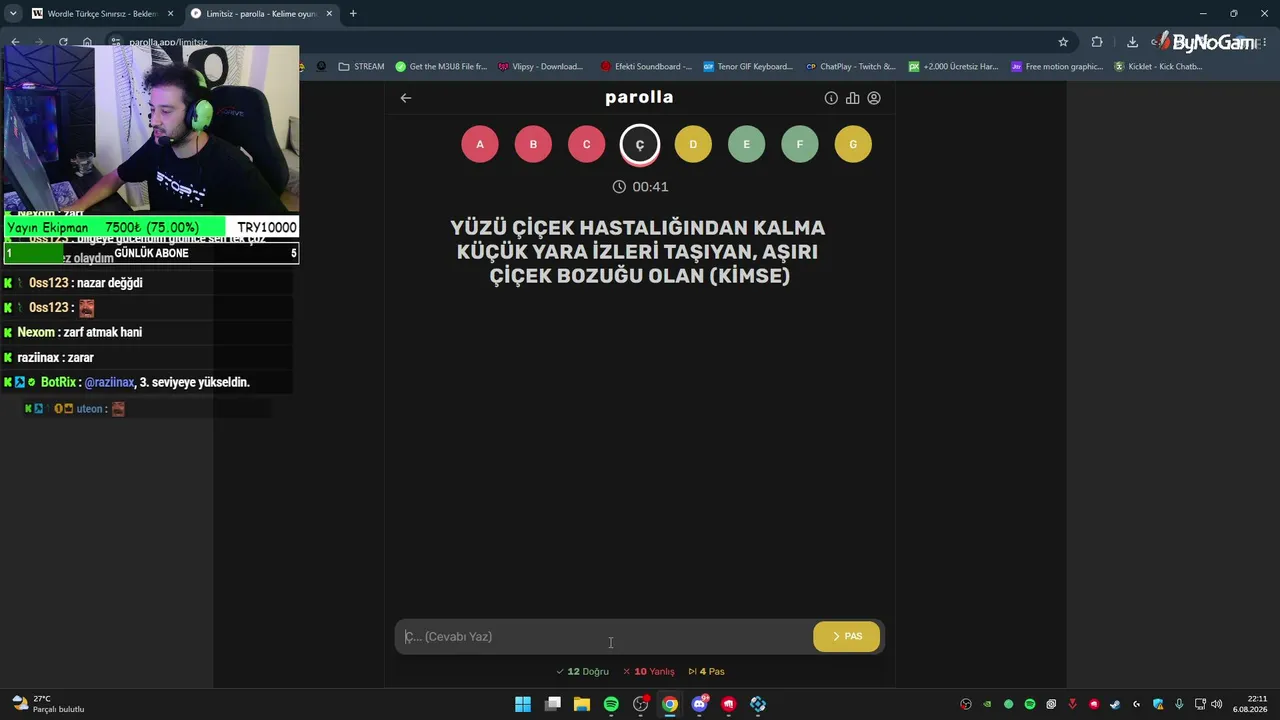1280x720 pixels.
Task: Open OBS Studio from the taskbar
Action: pyautogui.click(x=641, y=704)
